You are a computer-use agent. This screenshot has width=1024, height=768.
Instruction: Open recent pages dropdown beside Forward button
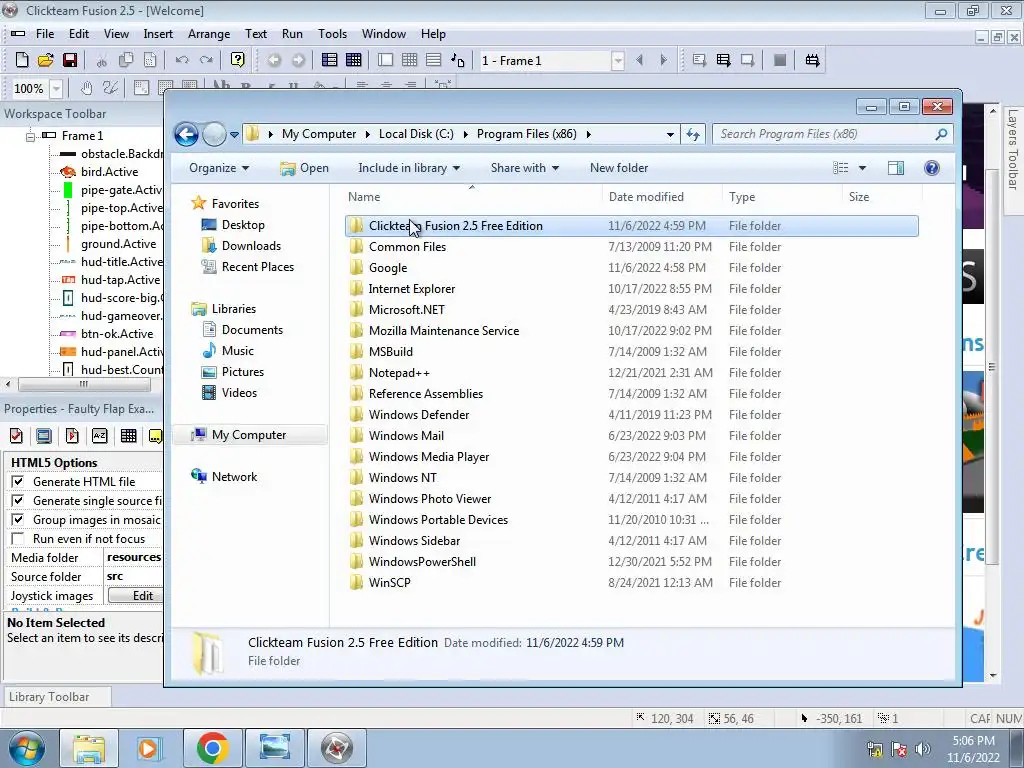(234, 135)
